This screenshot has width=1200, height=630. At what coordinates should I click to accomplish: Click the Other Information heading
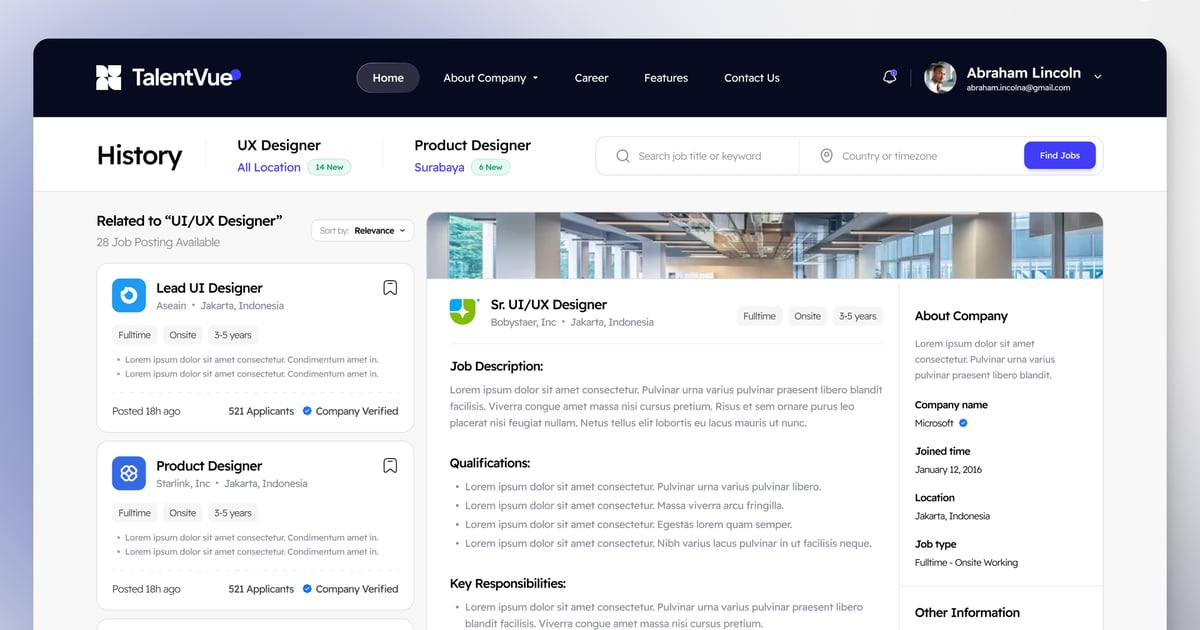pos(967,613)
